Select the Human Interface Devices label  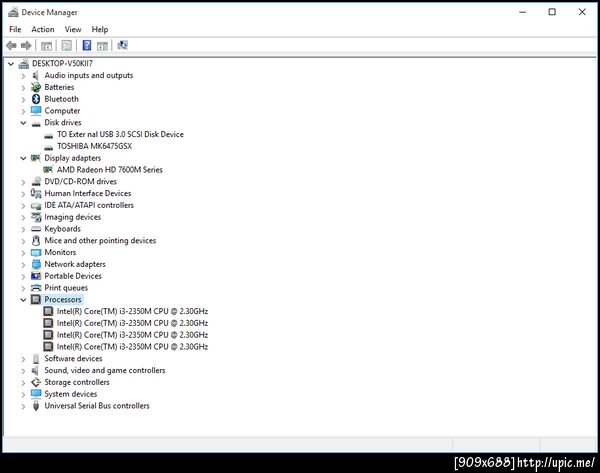88,193
